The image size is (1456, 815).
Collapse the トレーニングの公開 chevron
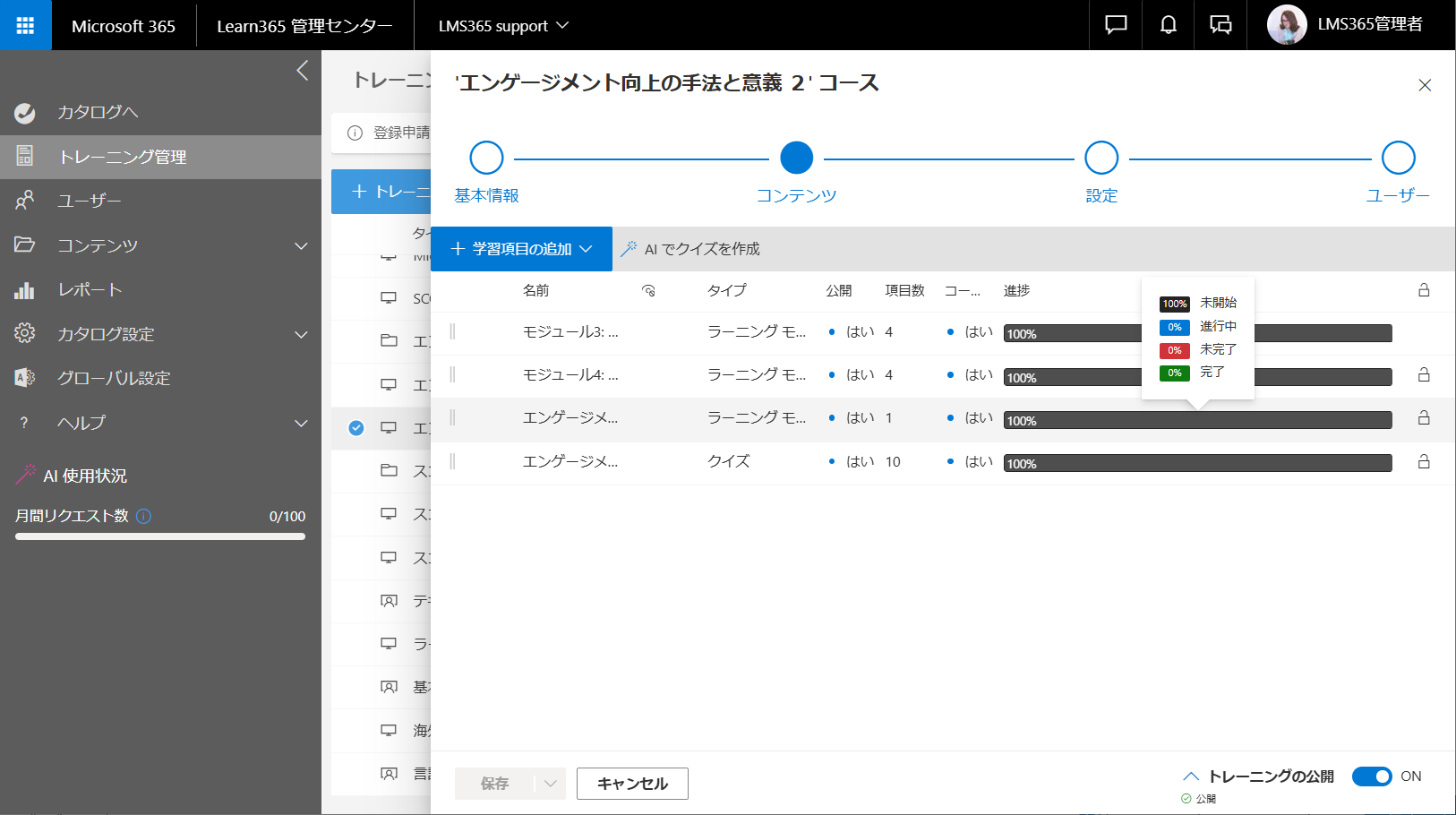pos(1191,776)
